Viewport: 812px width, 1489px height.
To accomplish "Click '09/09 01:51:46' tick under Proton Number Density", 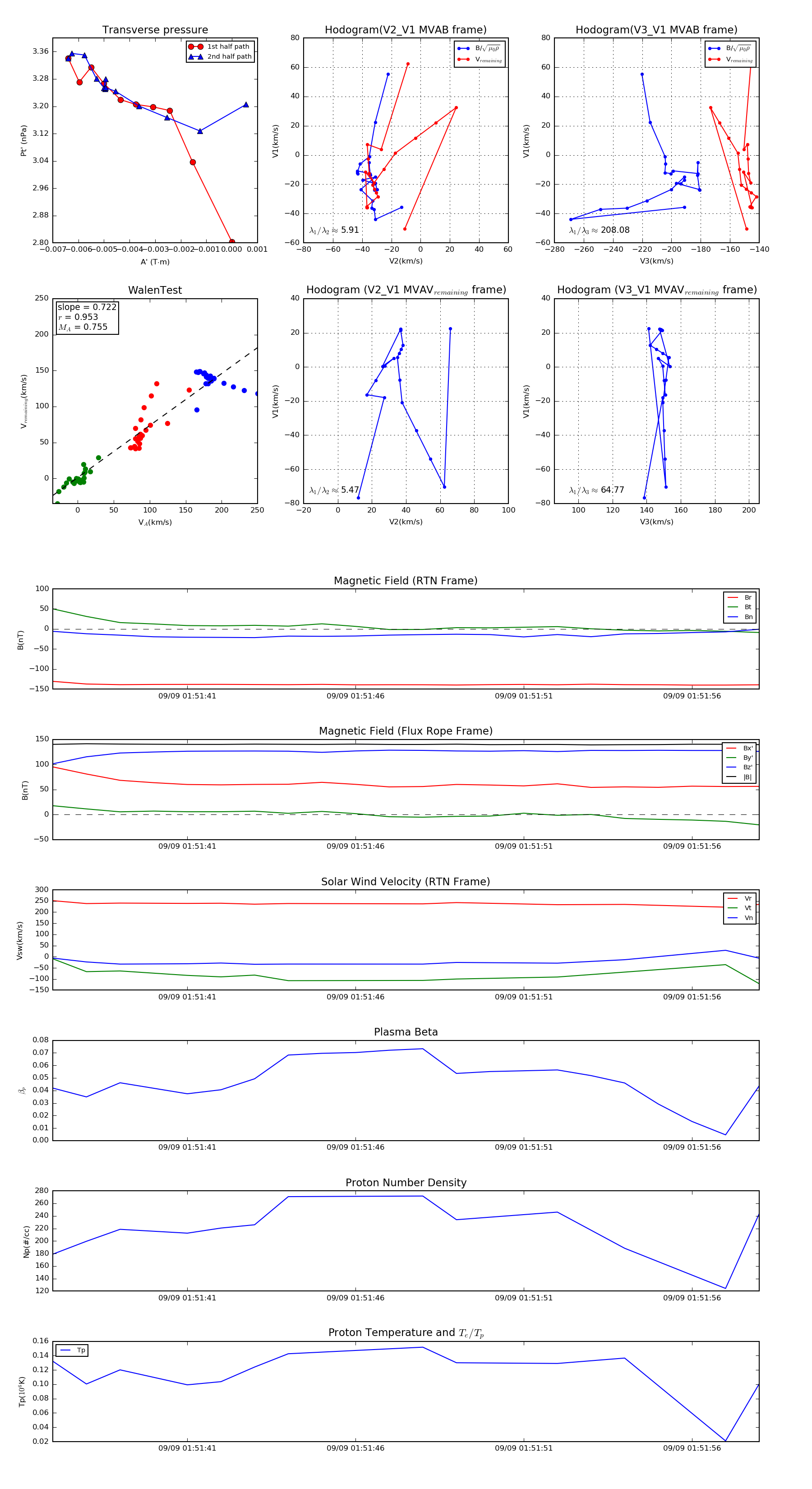I will (x=355, y=1298).
